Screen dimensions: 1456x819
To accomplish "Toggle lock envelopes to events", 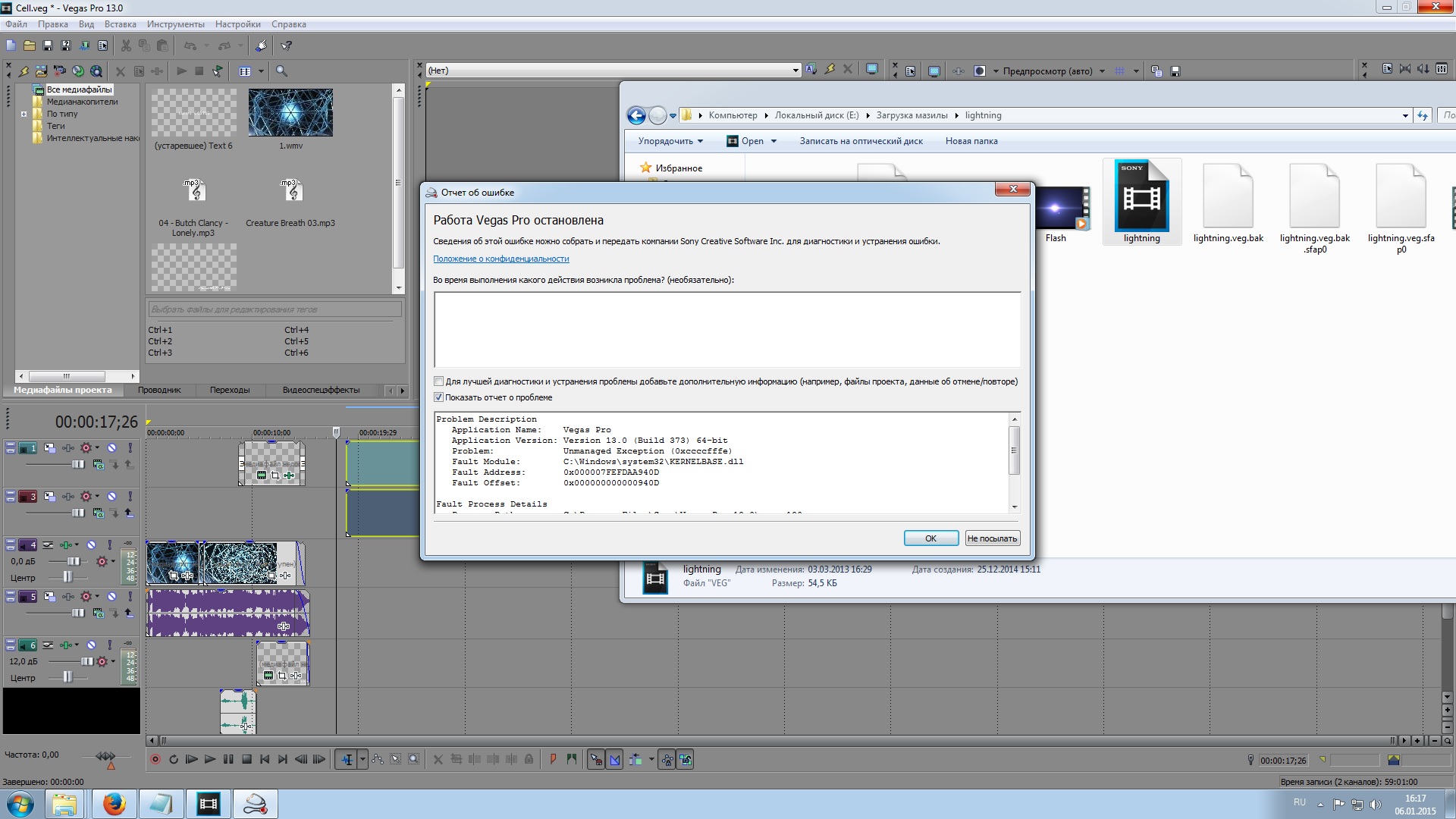I will click(x=667, y=760).
